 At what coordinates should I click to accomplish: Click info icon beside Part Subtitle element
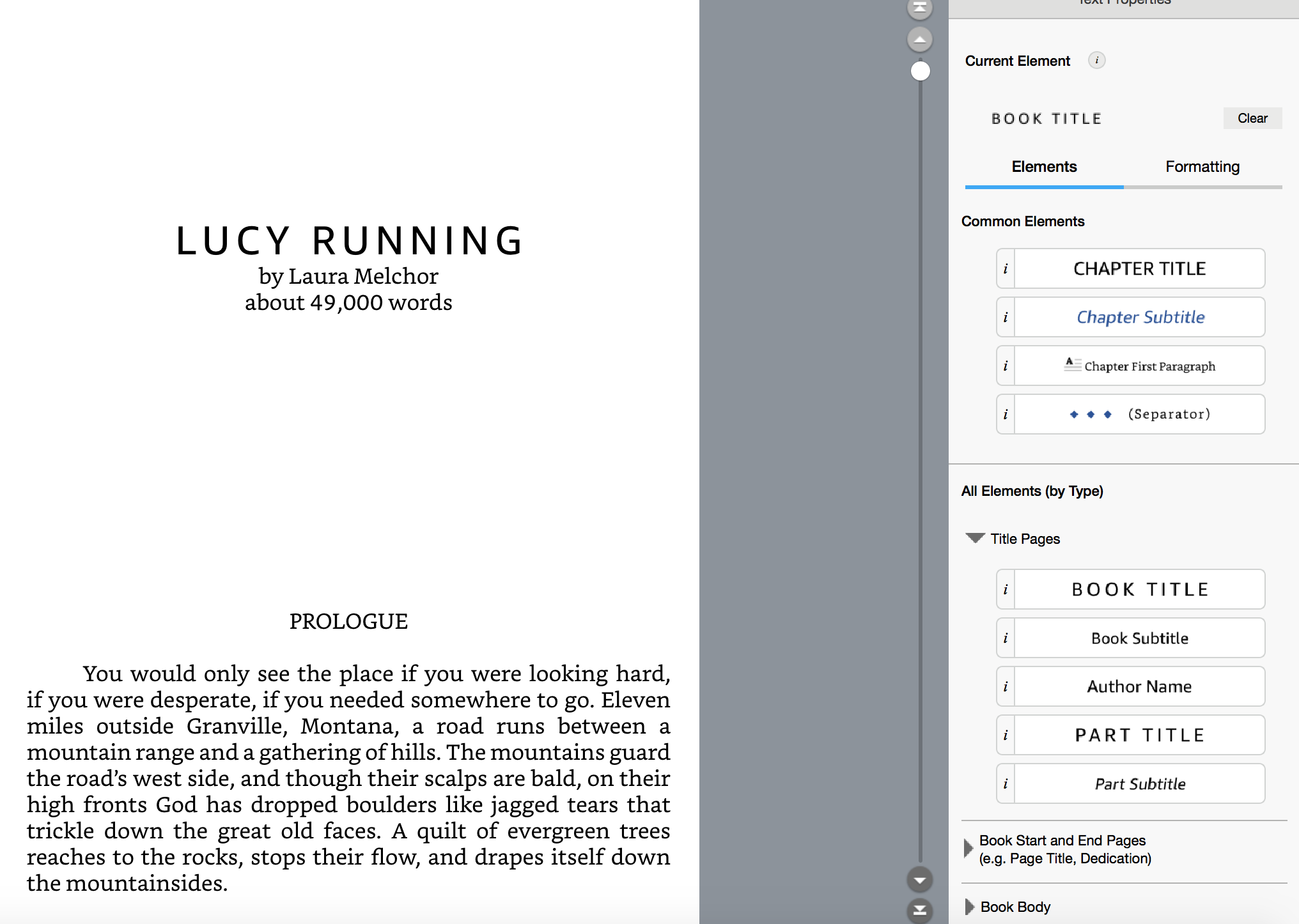[x=1006, y=784]
